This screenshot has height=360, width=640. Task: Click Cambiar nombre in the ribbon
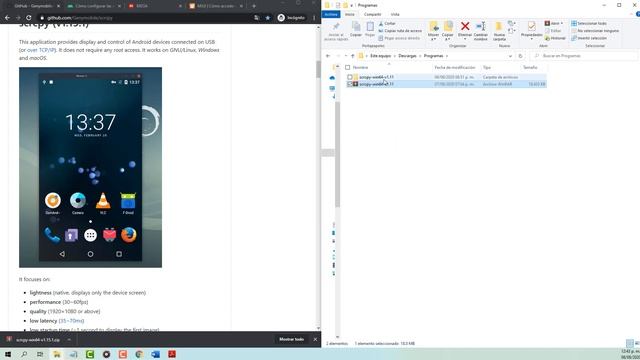tap(481, 31)
